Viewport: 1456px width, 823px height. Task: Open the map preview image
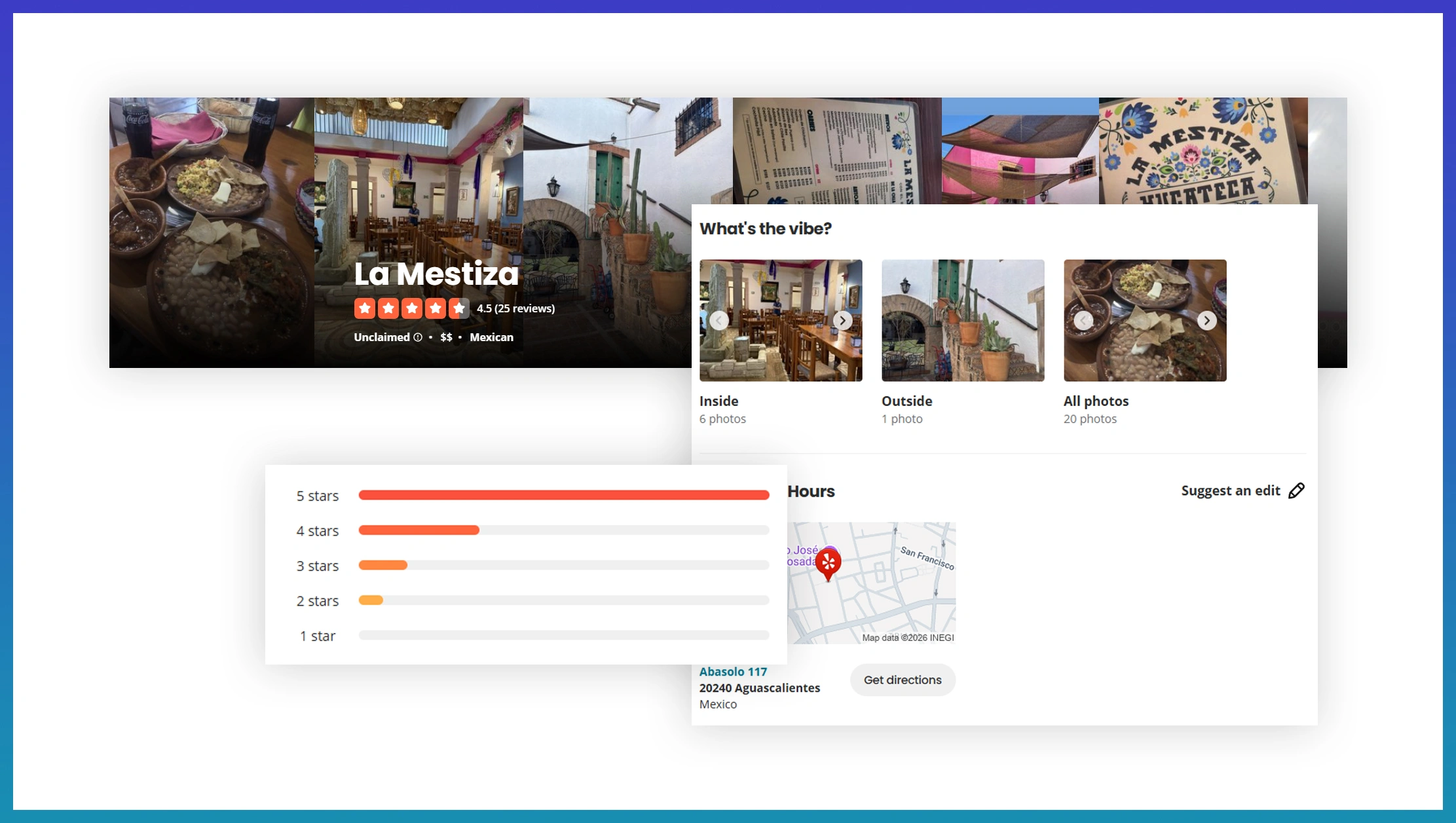[871, 583]
